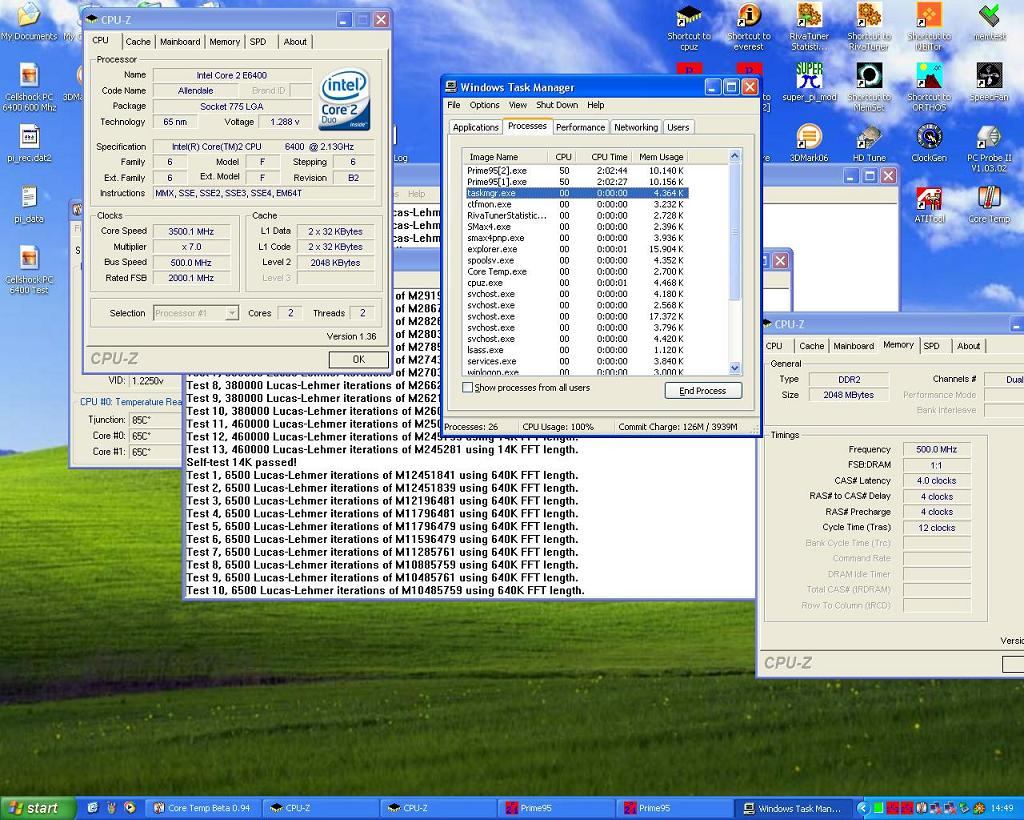Click Windows Task Manager taskbar button
This screenshot has height=820, width=1024.
(x=793, y=808)
